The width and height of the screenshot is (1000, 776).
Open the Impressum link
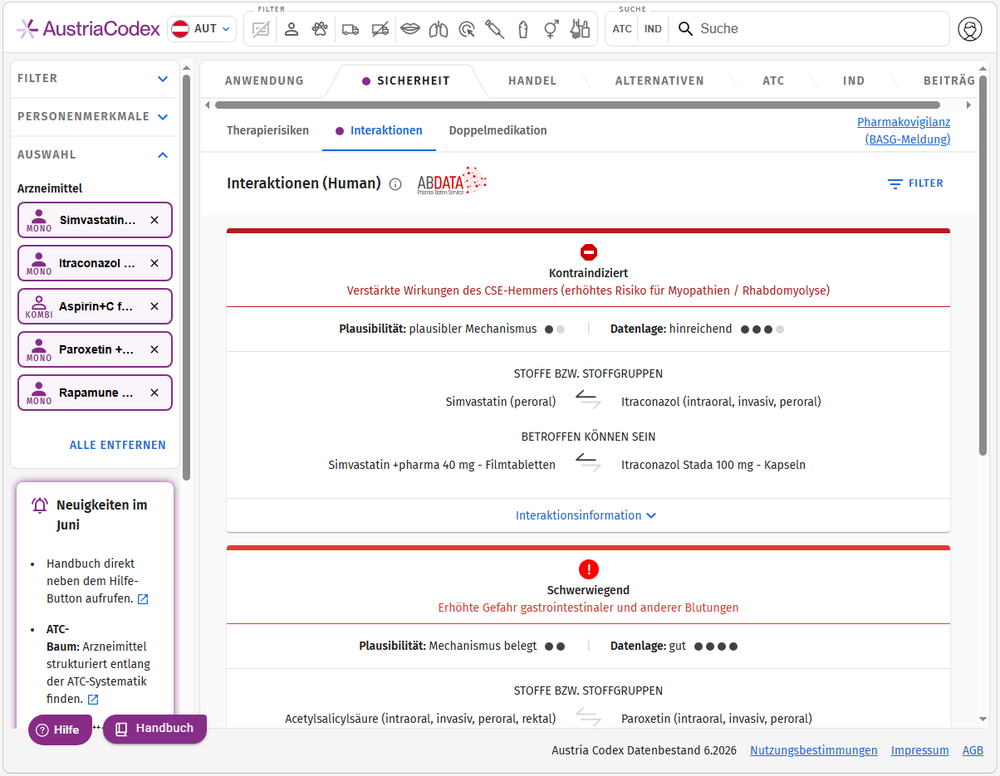click(920, 750)
